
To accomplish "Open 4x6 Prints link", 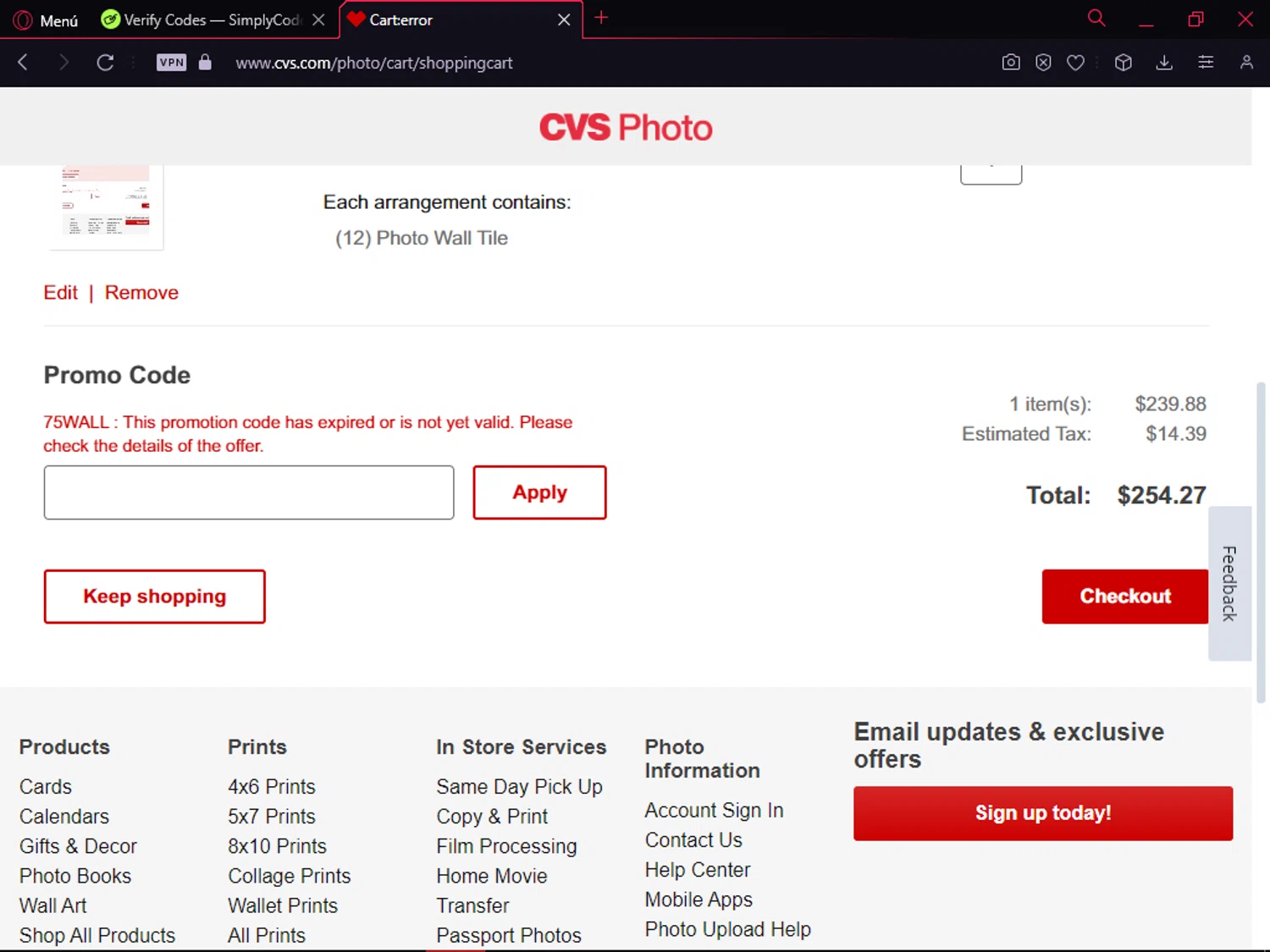I will point(272,787).
